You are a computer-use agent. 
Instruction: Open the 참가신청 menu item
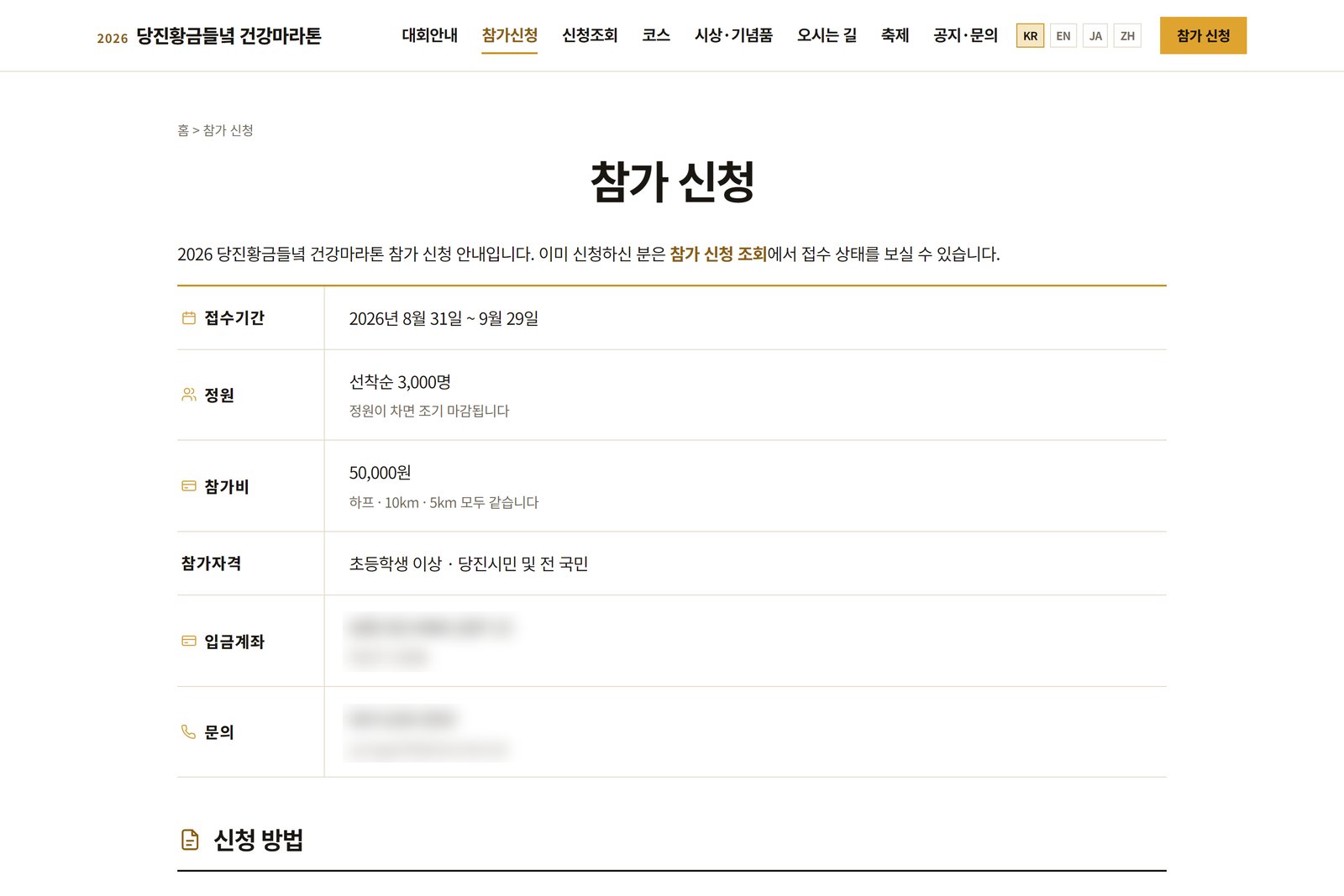(x=509, y=35)
